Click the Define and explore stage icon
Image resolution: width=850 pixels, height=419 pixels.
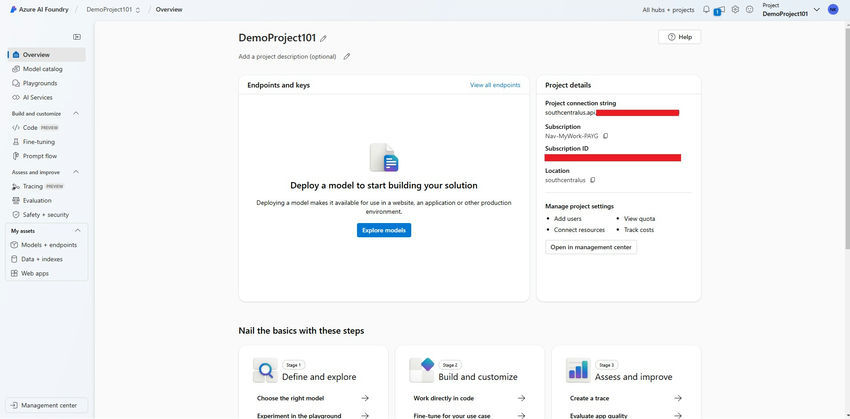click(x=265, y=370)
